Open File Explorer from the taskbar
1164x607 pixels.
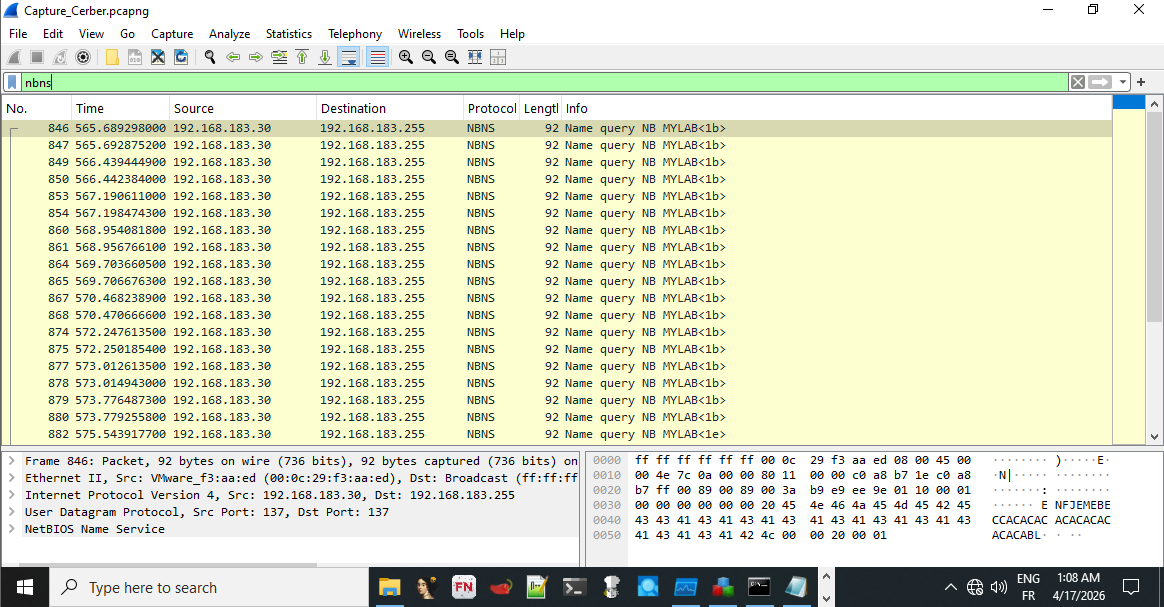coord(390,588)
